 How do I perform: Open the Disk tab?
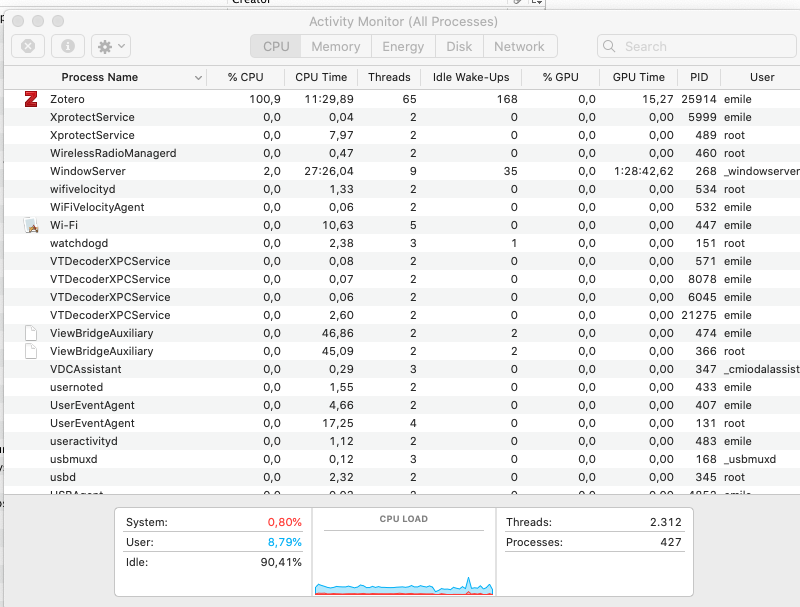pyautogui.click(x=459, y=46)
